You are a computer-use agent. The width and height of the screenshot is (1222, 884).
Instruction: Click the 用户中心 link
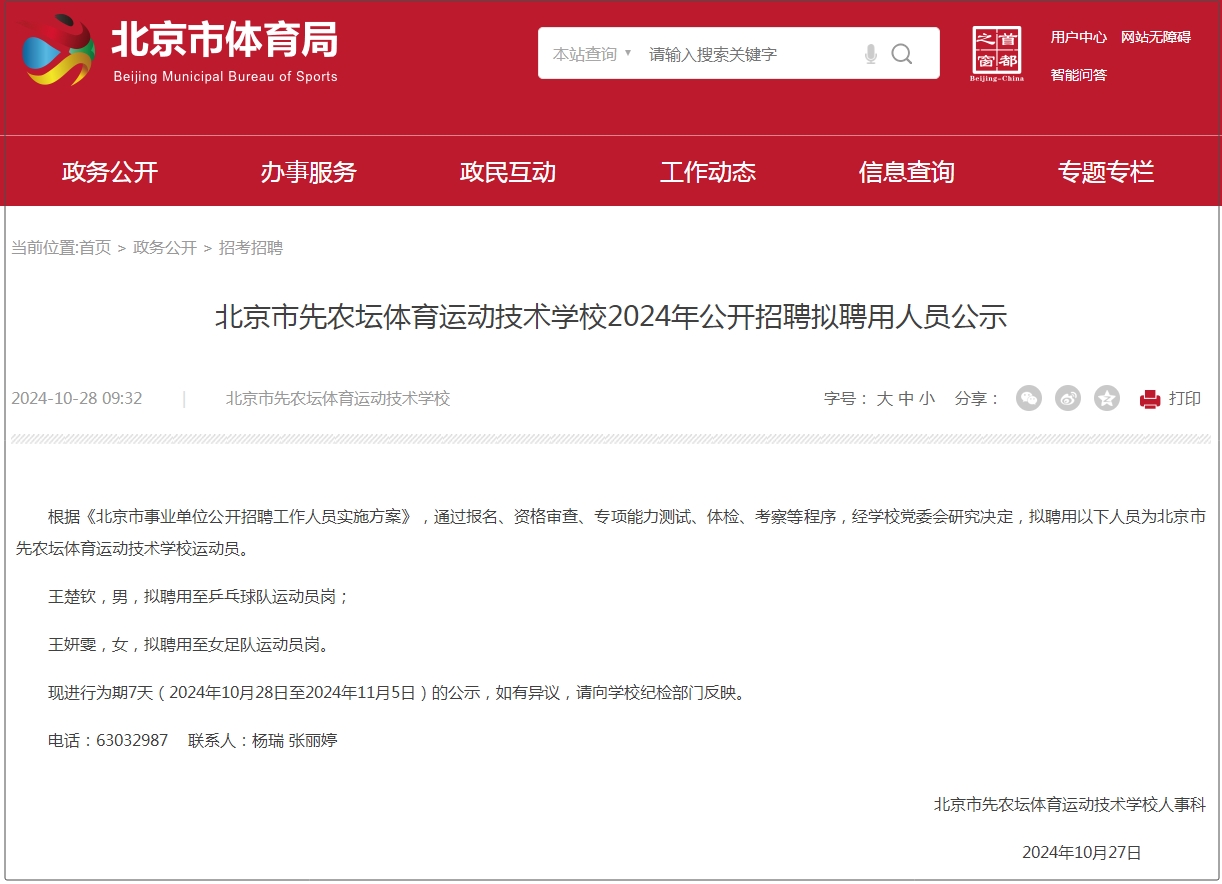click(x=1078, y=37)
